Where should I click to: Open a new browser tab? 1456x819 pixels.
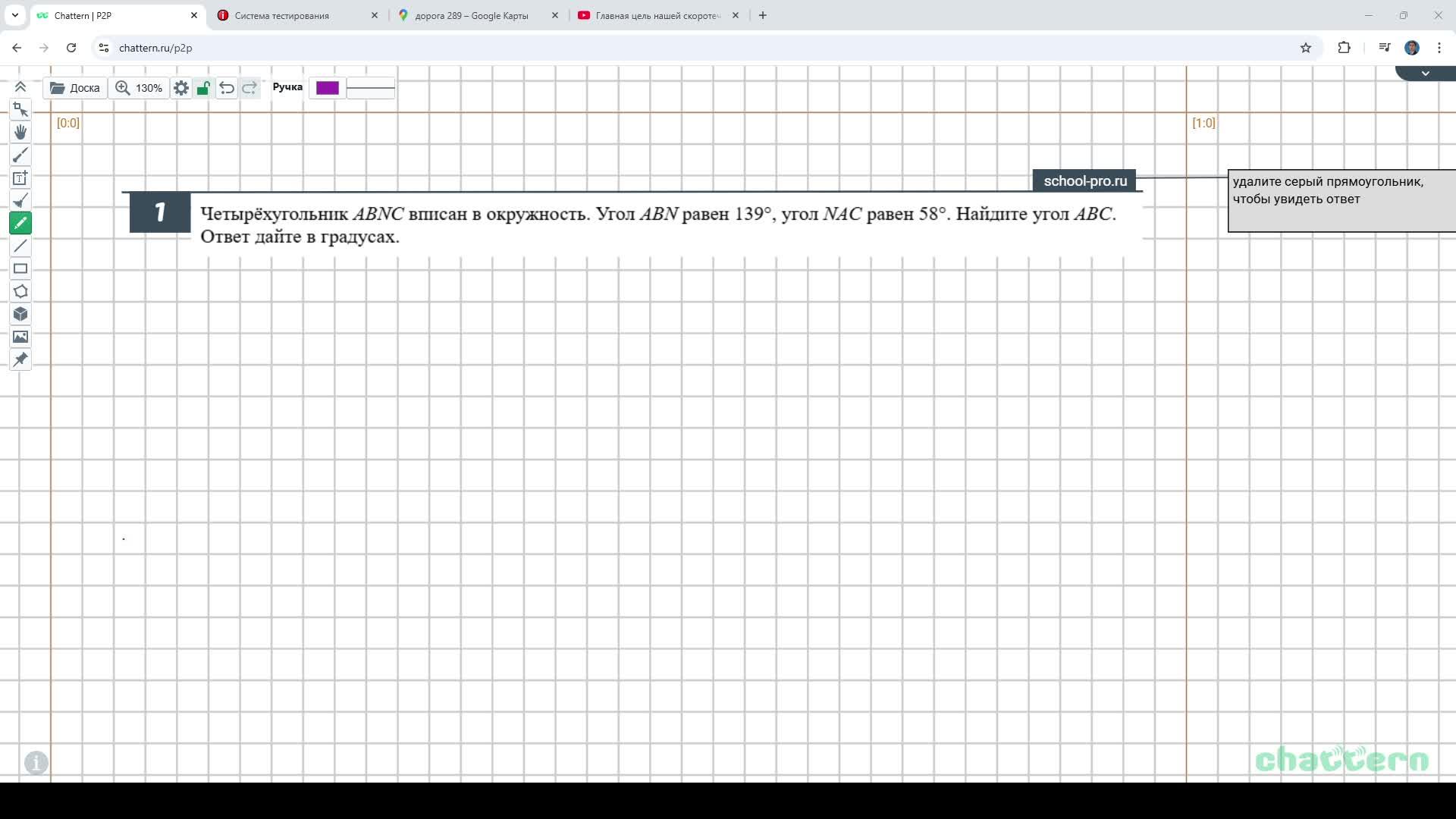tap(763, 15)
